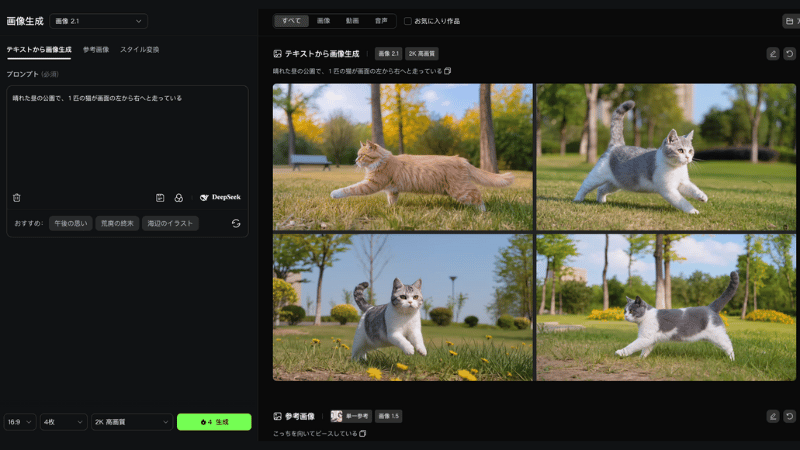Click the DeepSeek prompt enhancer

(x=220, y=198)
